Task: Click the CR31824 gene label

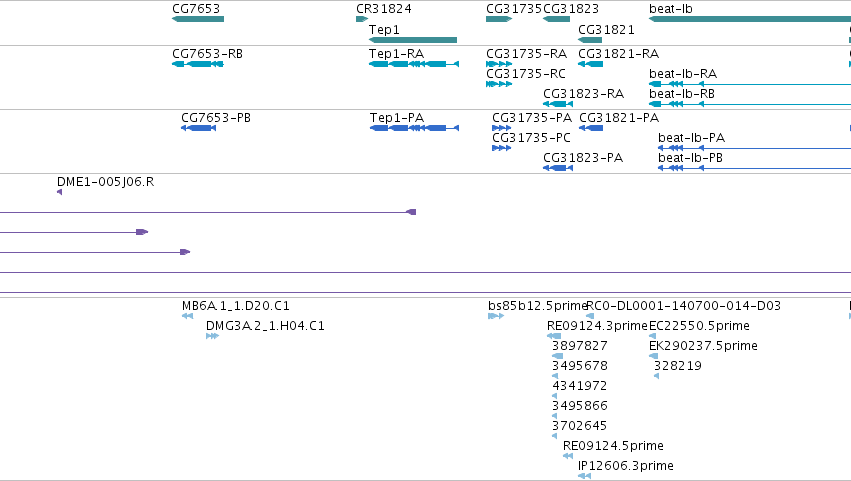Action: (x=384, y=9)
